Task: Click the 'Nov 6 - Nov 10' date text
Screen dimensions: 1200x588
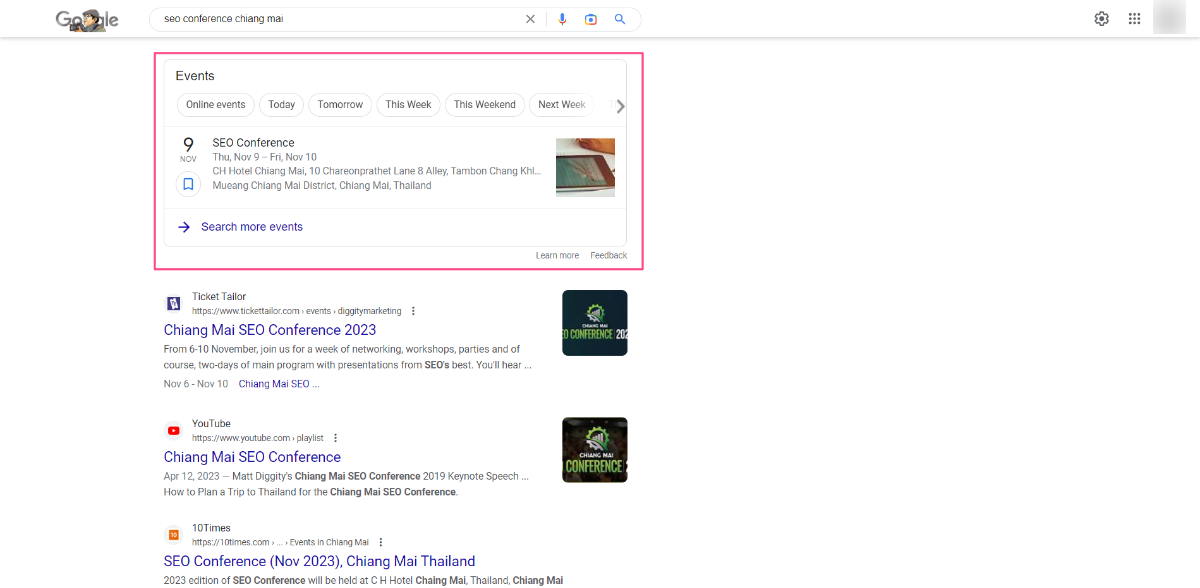Action: 196,384
